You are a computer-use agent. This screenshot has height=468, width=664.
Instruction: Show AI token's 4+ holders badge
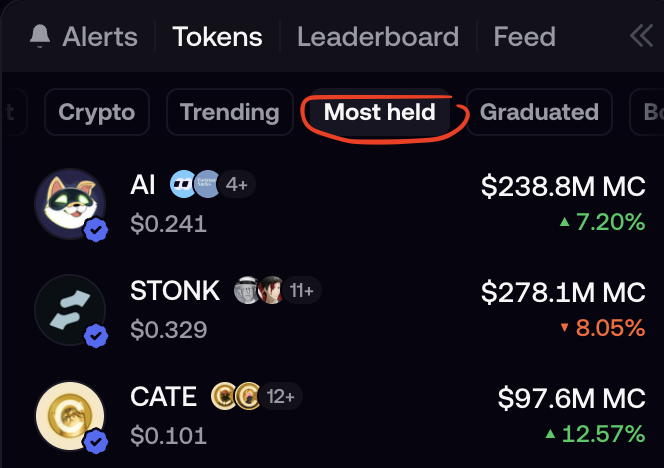pos(236,185)
